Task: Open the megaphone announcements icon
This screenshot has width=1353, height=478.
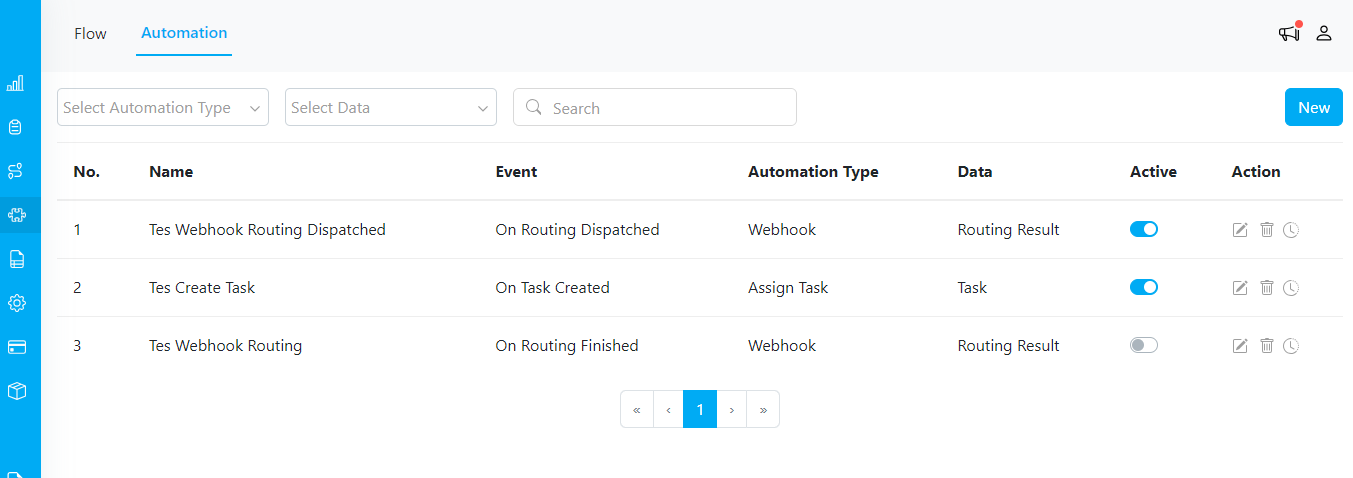Action: tap(1289, 33)
